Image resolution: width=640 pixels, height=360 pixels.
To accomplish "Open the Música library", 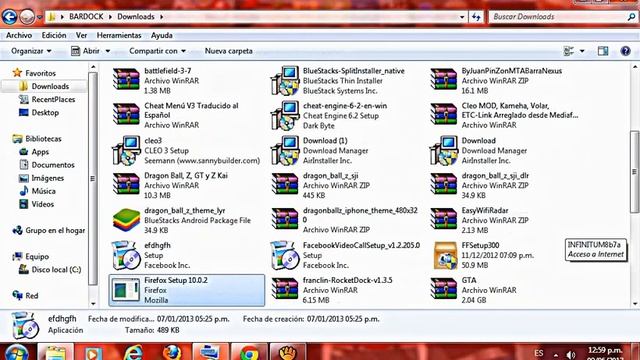I will click(x=43, y=191).
